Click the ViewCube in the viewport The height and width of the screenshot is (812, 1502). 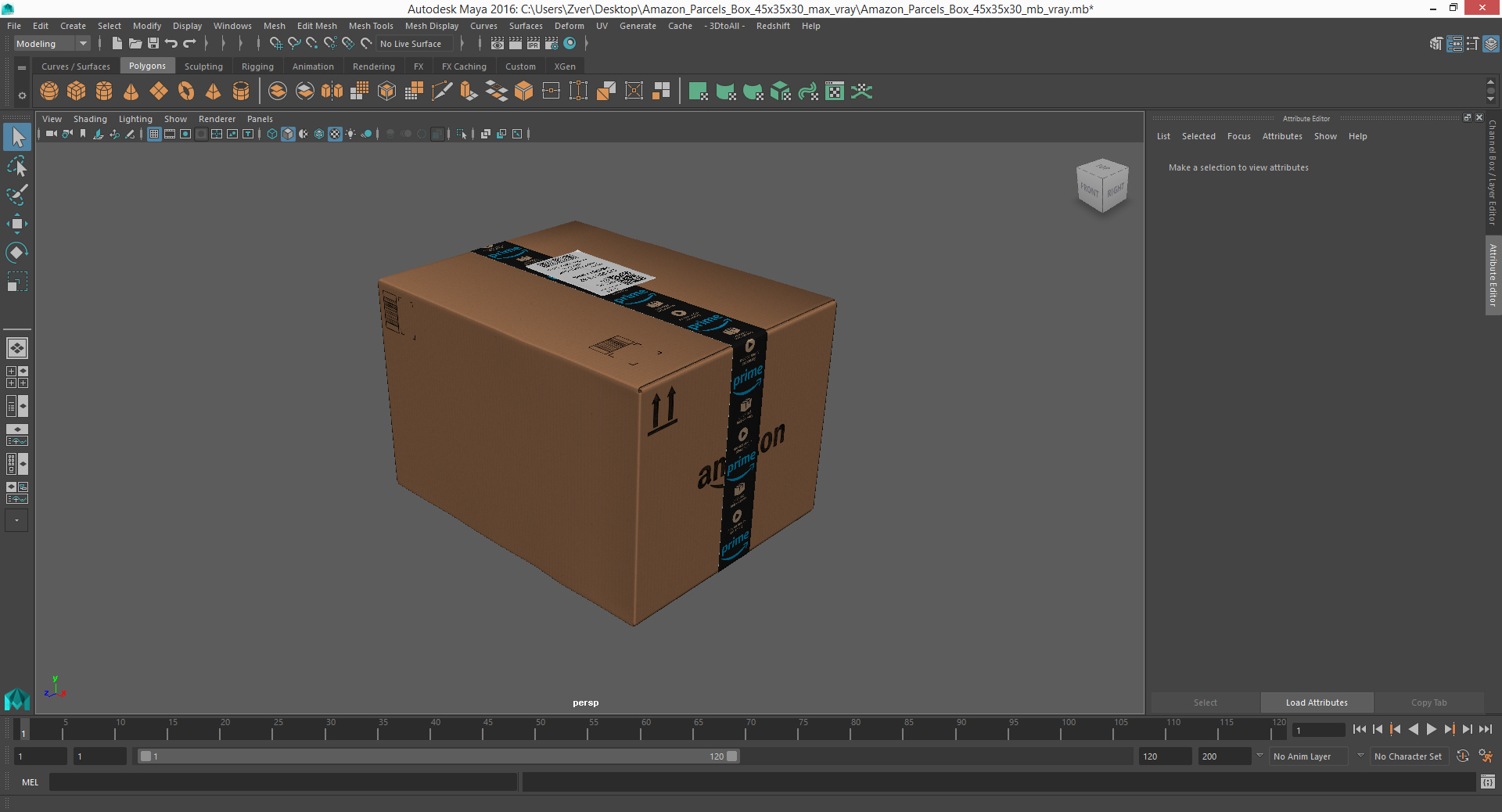tap(1102, 185)
